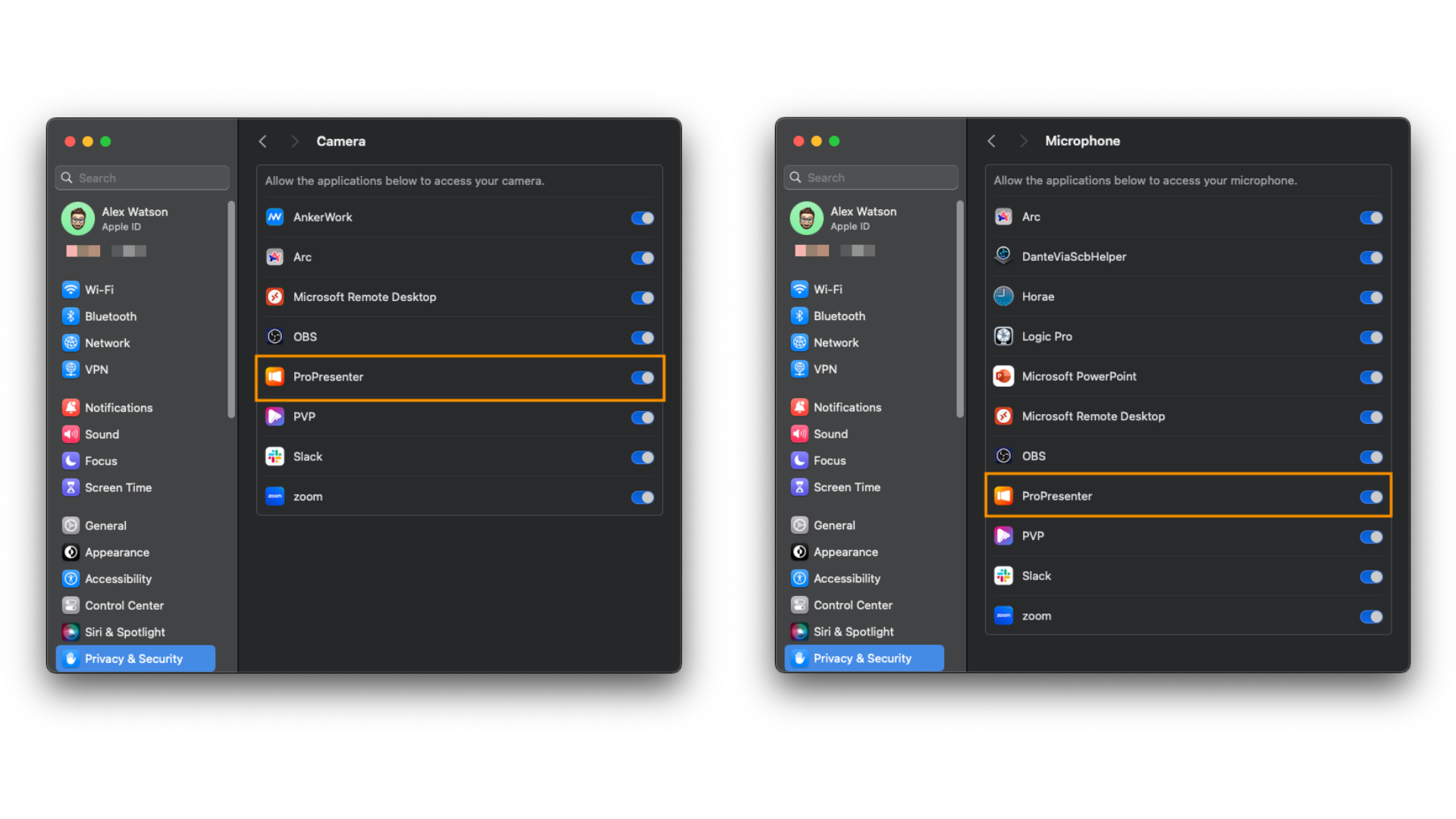Click Sound icon in Camera window sidebar
The image size is (1456, 819).
click(71, 434)
